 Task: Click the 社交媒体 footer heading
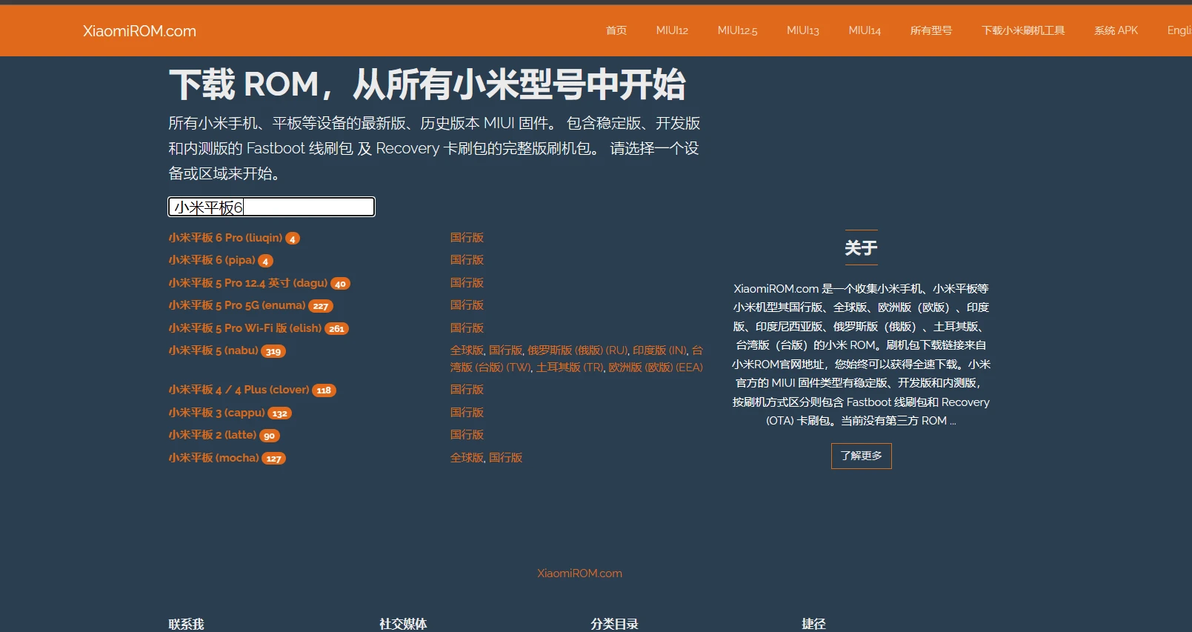click(x=403, y=624)
